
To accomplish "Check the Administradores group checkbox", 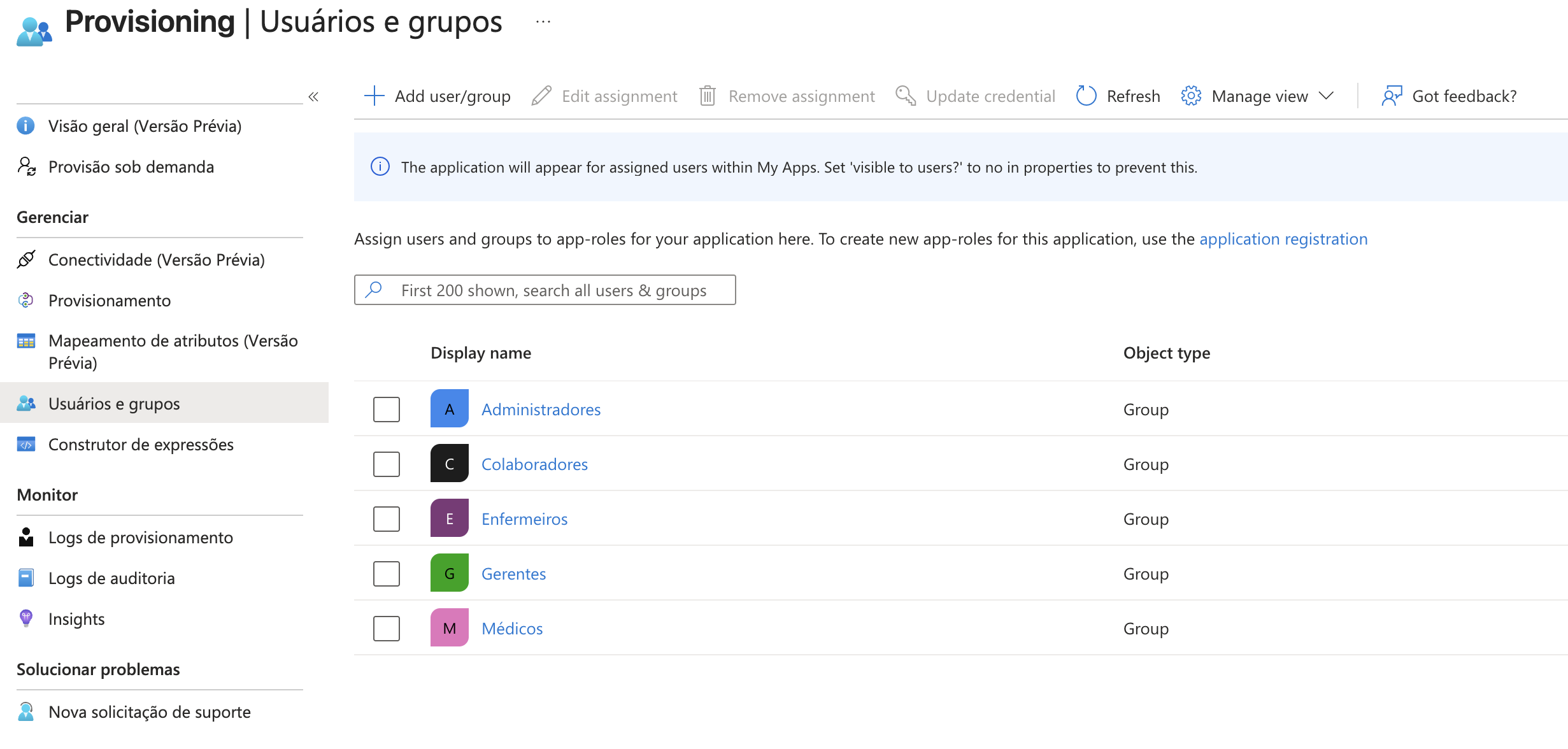I will click(x=387, y=410).
